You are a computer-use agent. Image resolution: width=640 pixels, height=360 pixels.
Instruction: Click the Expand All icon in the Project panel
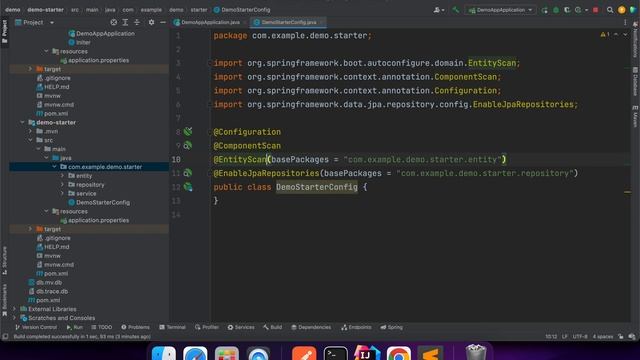125,22
